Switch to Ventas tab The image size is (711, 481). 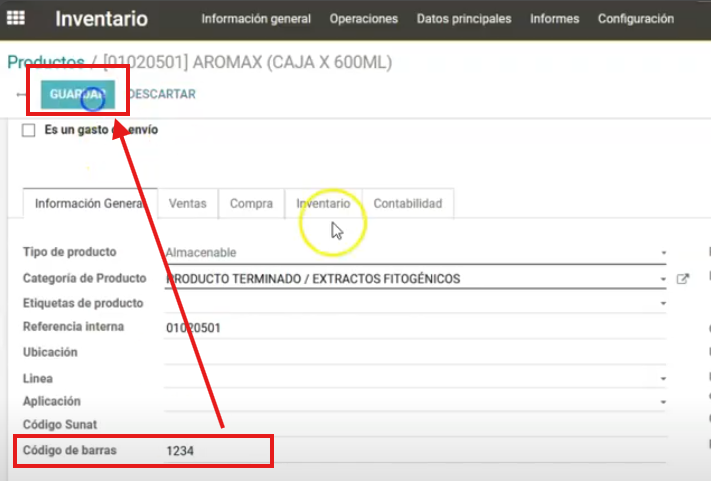tap(188, 204)
